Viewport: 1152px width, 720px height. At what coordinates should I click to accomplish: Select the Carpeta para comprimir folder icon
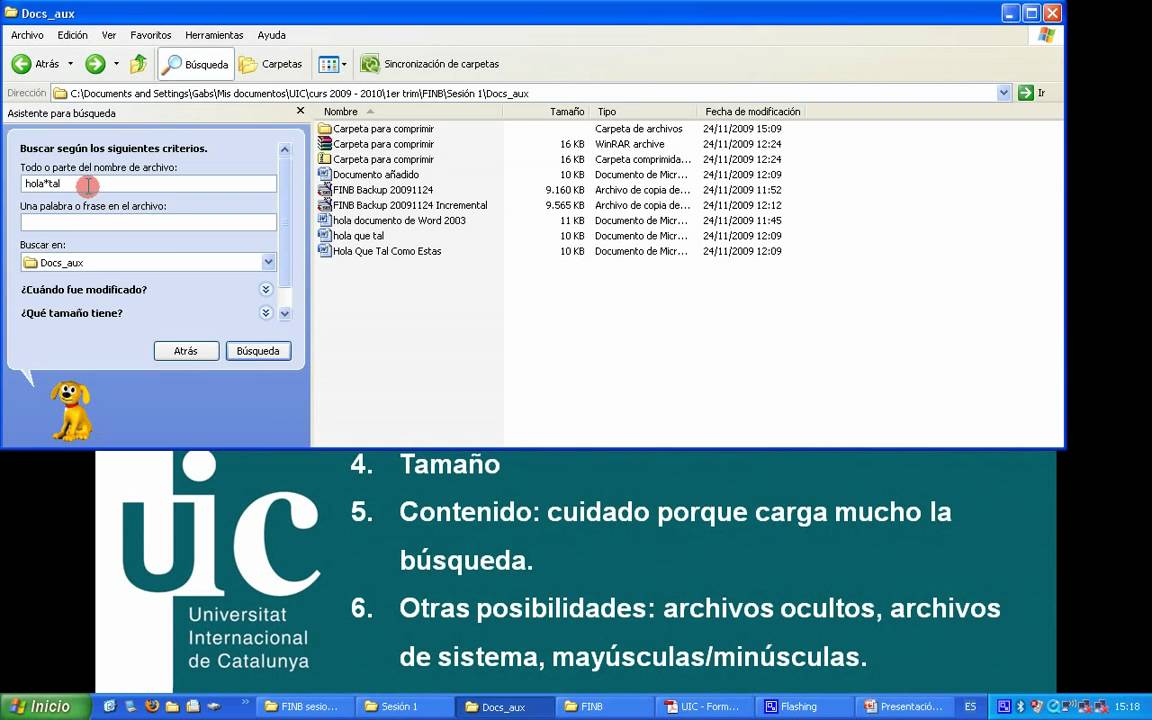[325, 129]
